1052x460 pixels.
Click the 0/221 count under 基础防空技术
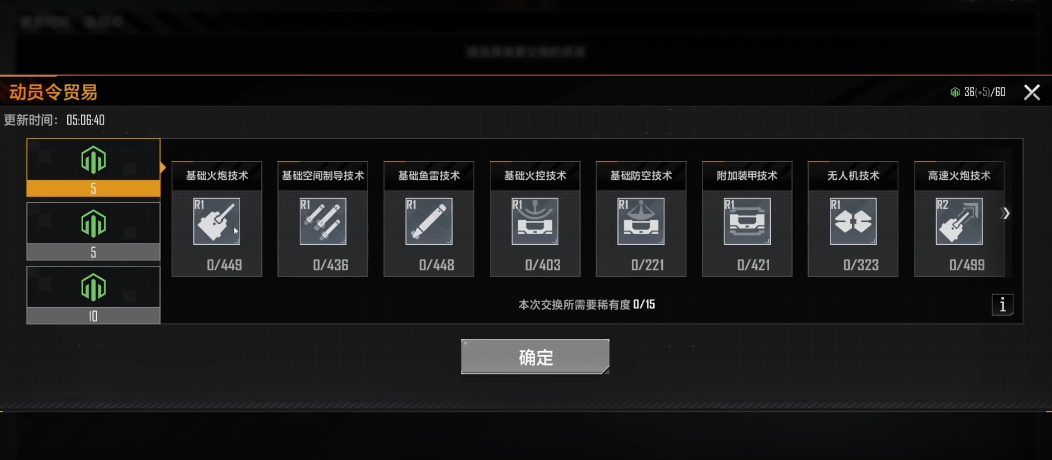pyautogui.click(x=647, y=265)
